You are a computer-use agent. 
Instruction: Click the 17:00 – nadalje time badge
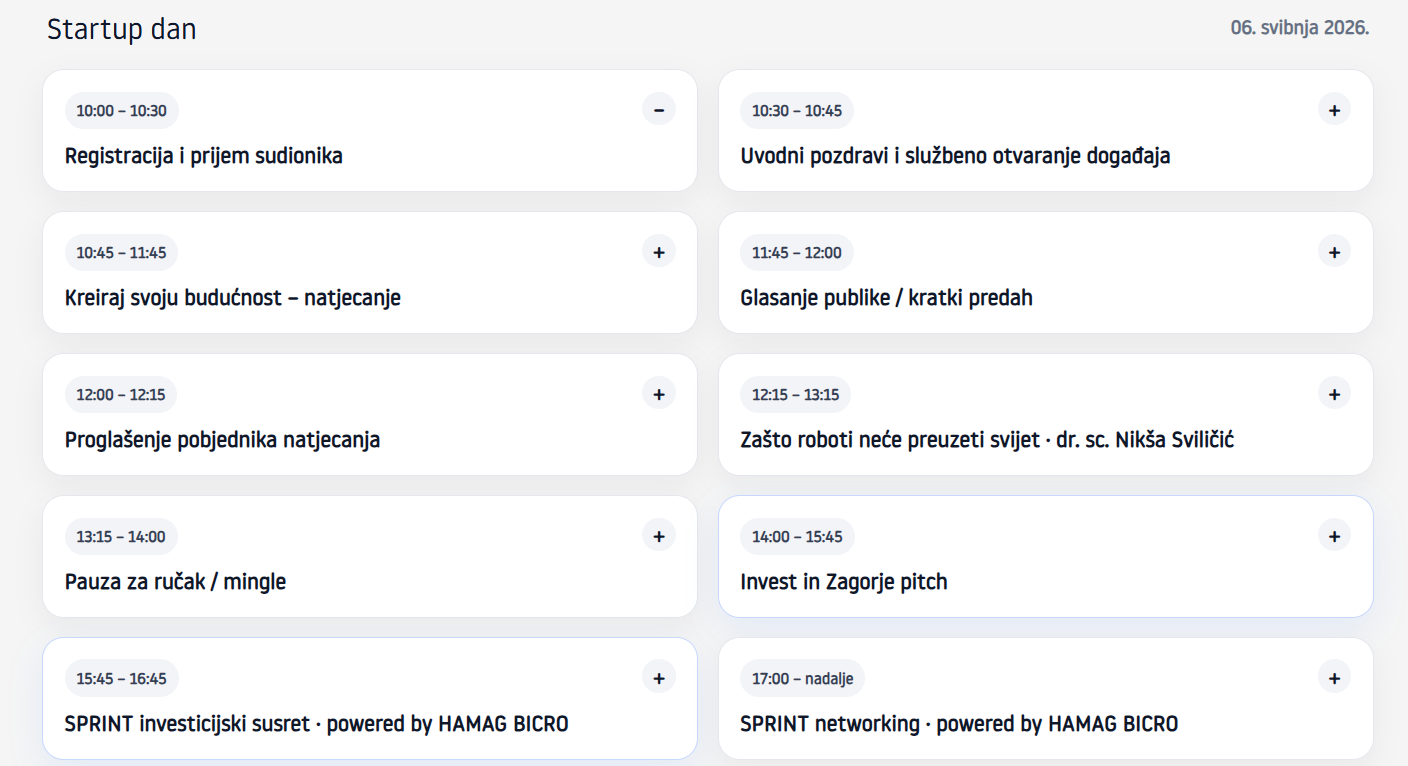[x=802, y=679]
